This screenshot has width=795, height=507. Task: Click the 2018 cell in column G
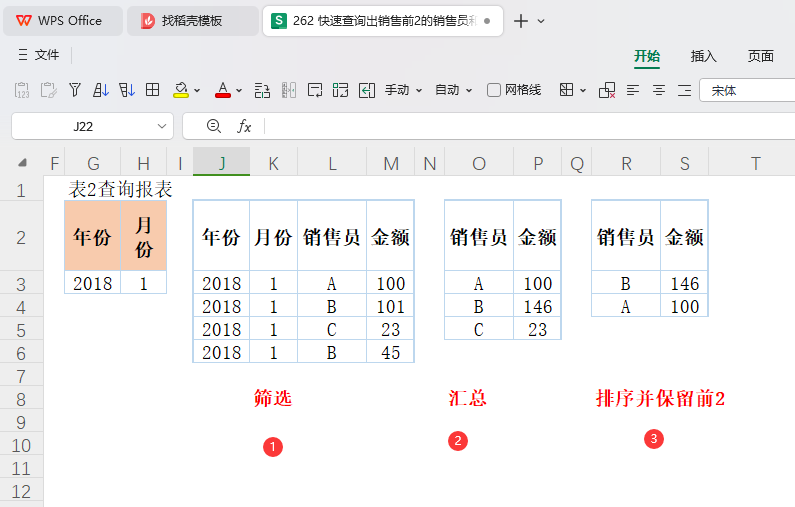(92, 283)
